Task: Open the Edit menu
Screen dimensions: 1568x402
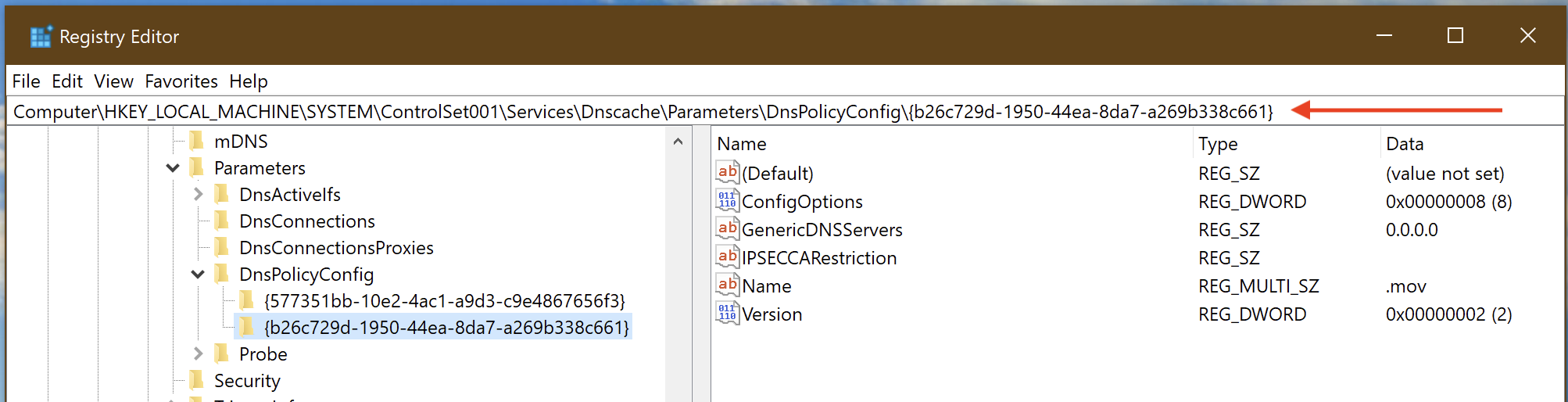Action: [x=67, y=81]
